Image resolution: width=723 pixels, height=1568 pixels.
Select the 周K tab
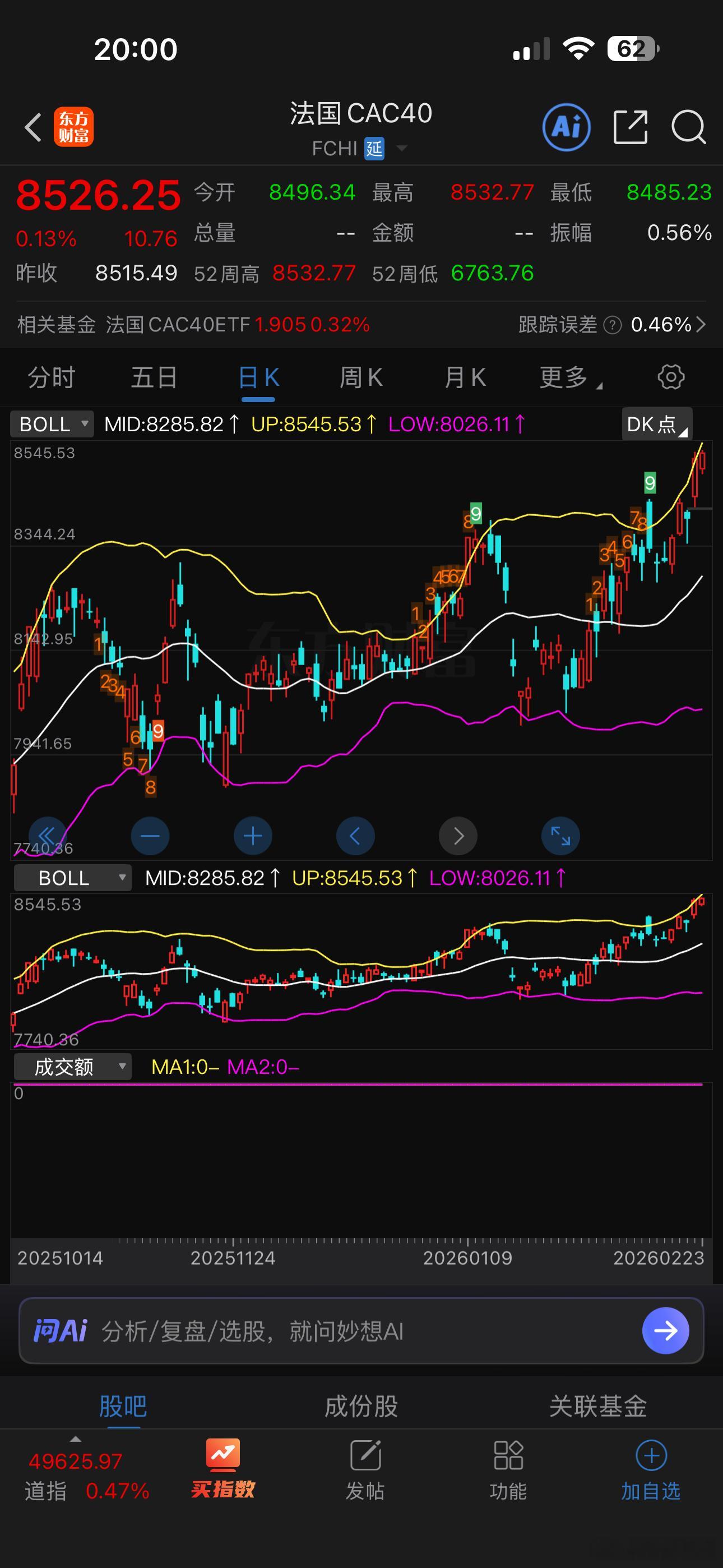point(361,377)
